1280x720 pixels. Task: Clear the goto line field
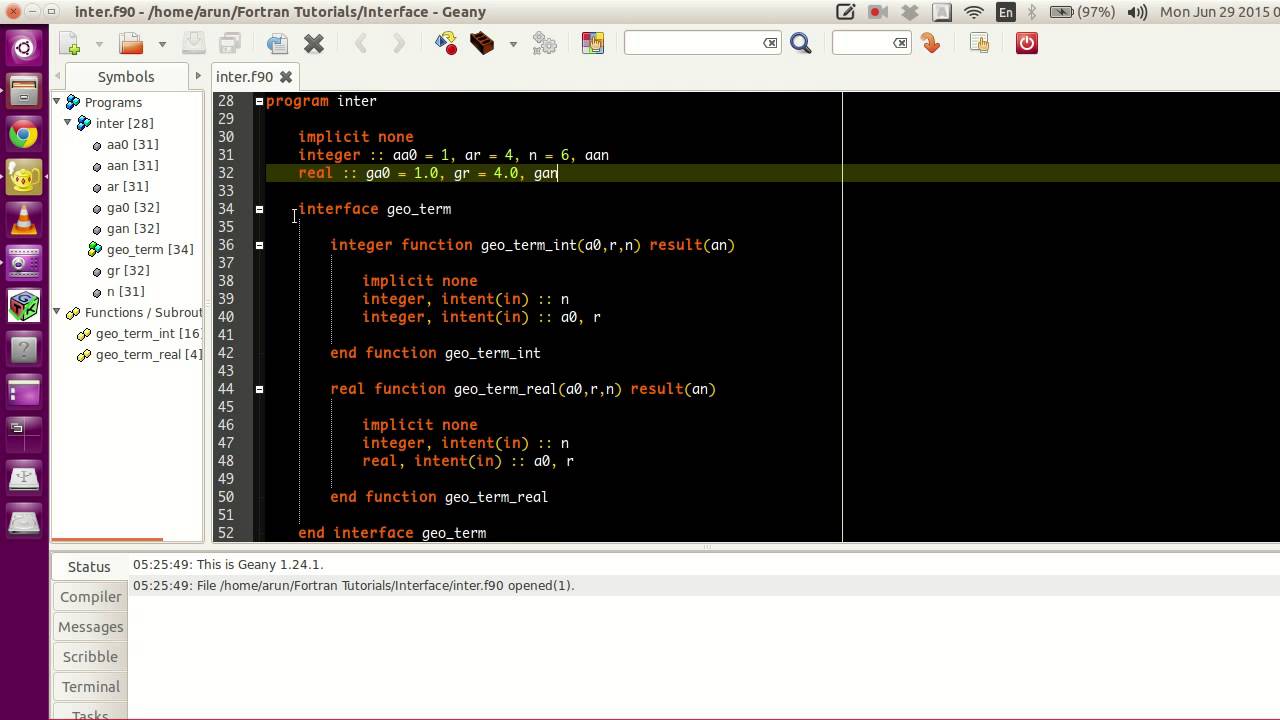[x=900, y=43]
